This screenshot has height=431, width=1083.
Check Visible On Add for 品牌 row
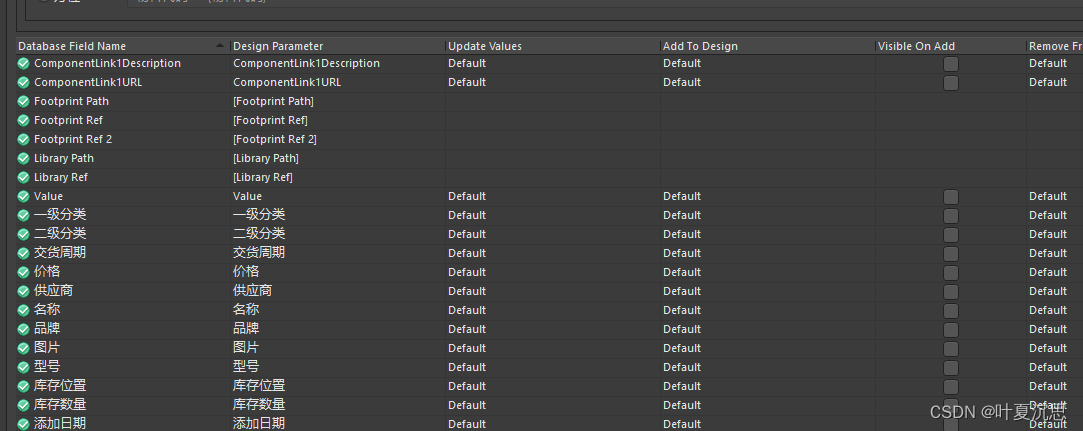point(950,329)
